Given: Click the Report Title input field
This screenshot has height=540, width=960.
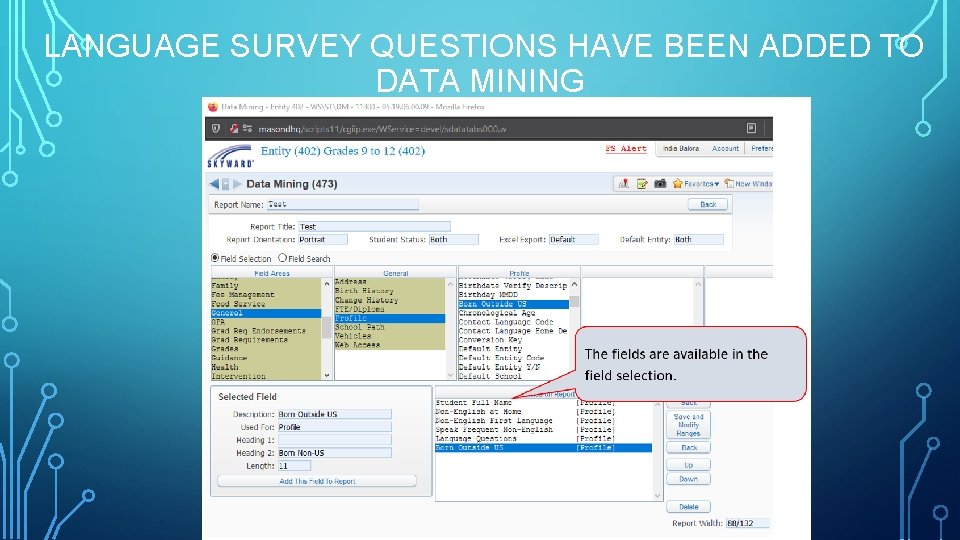Looking at the screenshot, I should coord(374,227).
